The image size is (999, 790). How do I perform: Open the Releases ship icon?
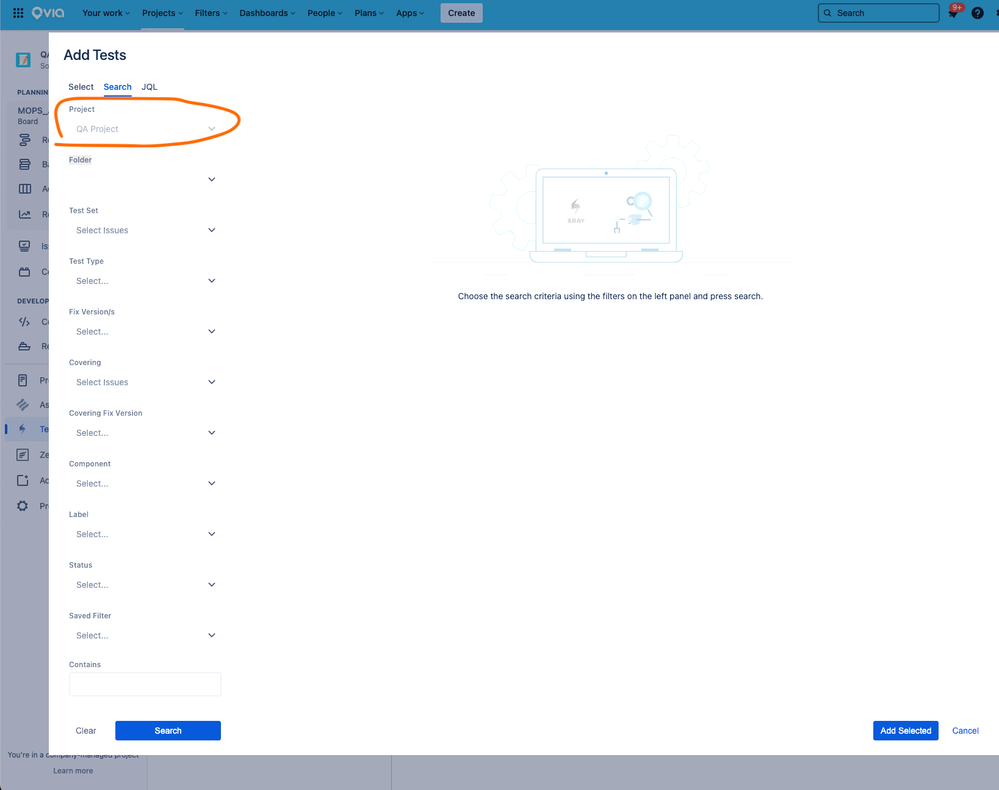24,347
